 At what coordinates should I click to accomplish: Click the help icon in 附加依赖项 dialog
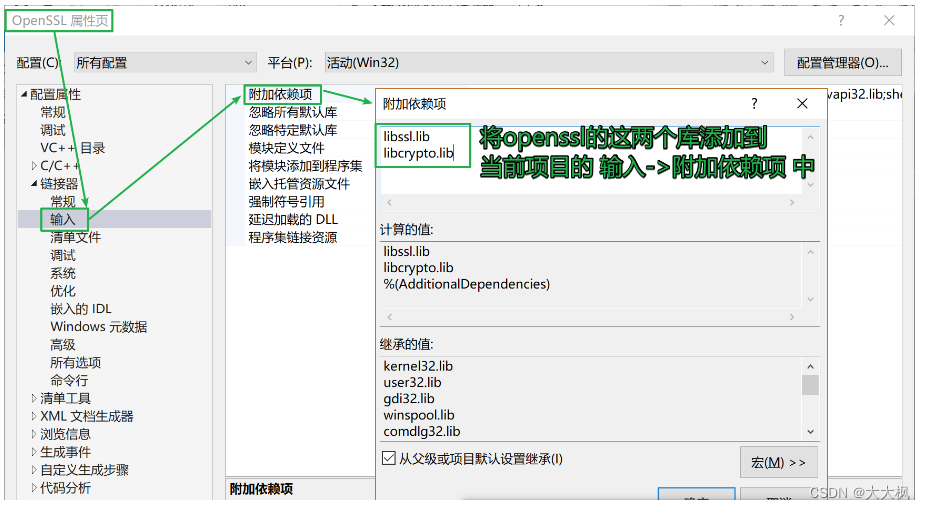click(754, 104)
